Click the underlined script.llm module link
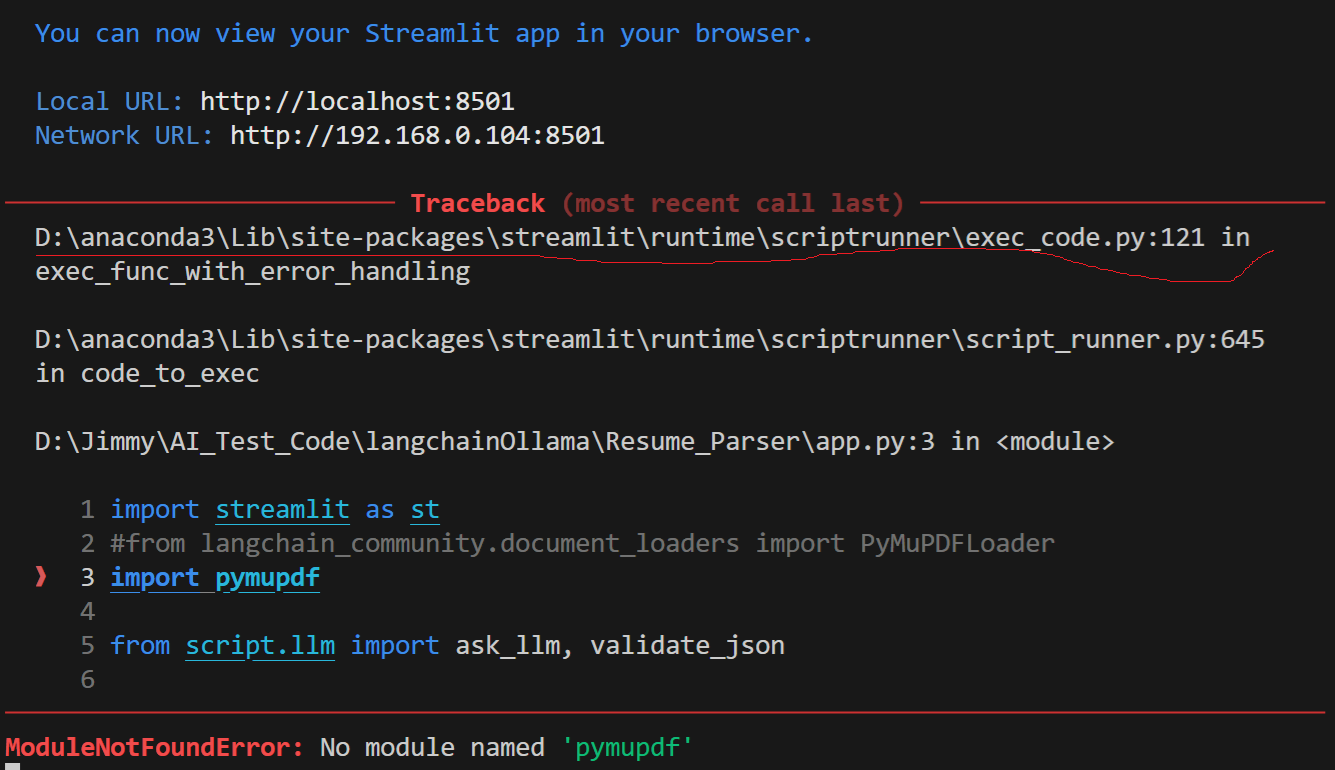 [x=259, y=645]
